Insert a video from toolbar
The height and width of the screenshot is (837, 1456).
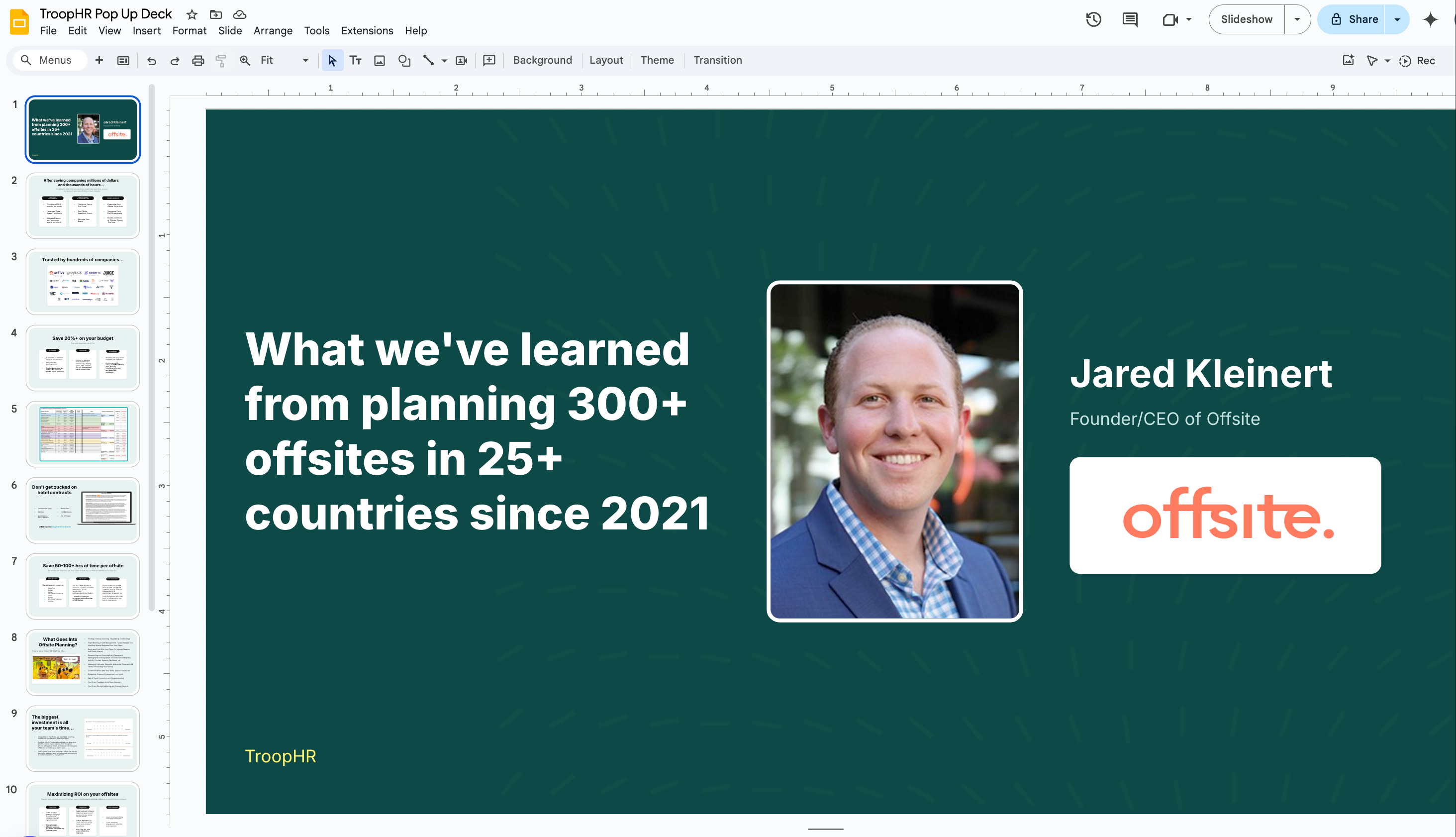coord(462,60)
